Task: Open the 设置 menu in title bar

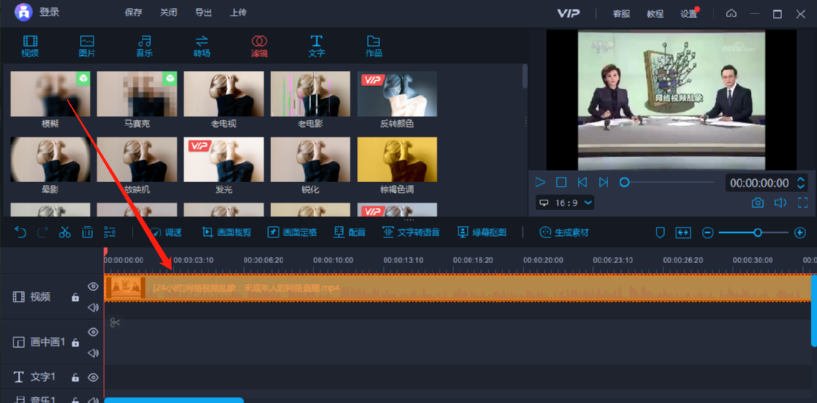Action: point(688,13)
